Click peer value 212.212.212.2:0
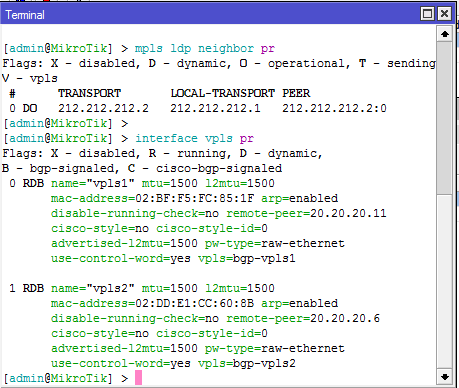 (334, 108)
